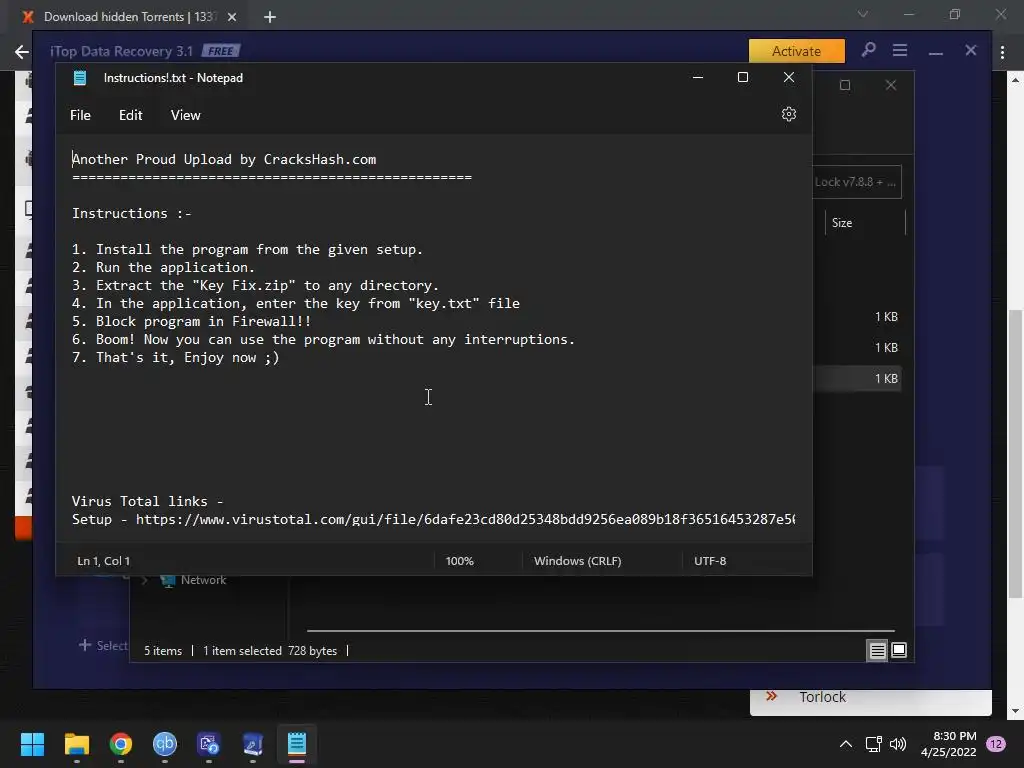1024x768 pixels.
Task: Open the notification count badge
Action: (995, 744)
